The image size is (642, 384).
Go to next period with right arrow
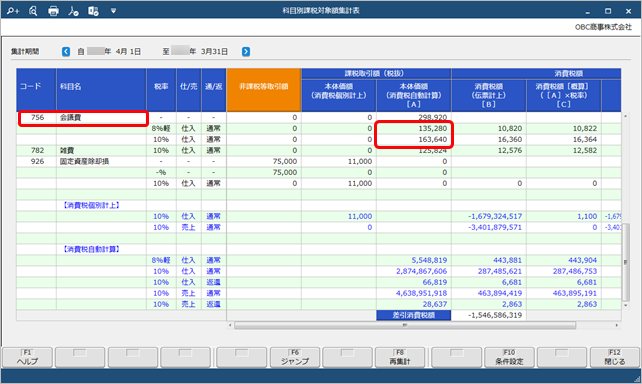tap(246, 52)
